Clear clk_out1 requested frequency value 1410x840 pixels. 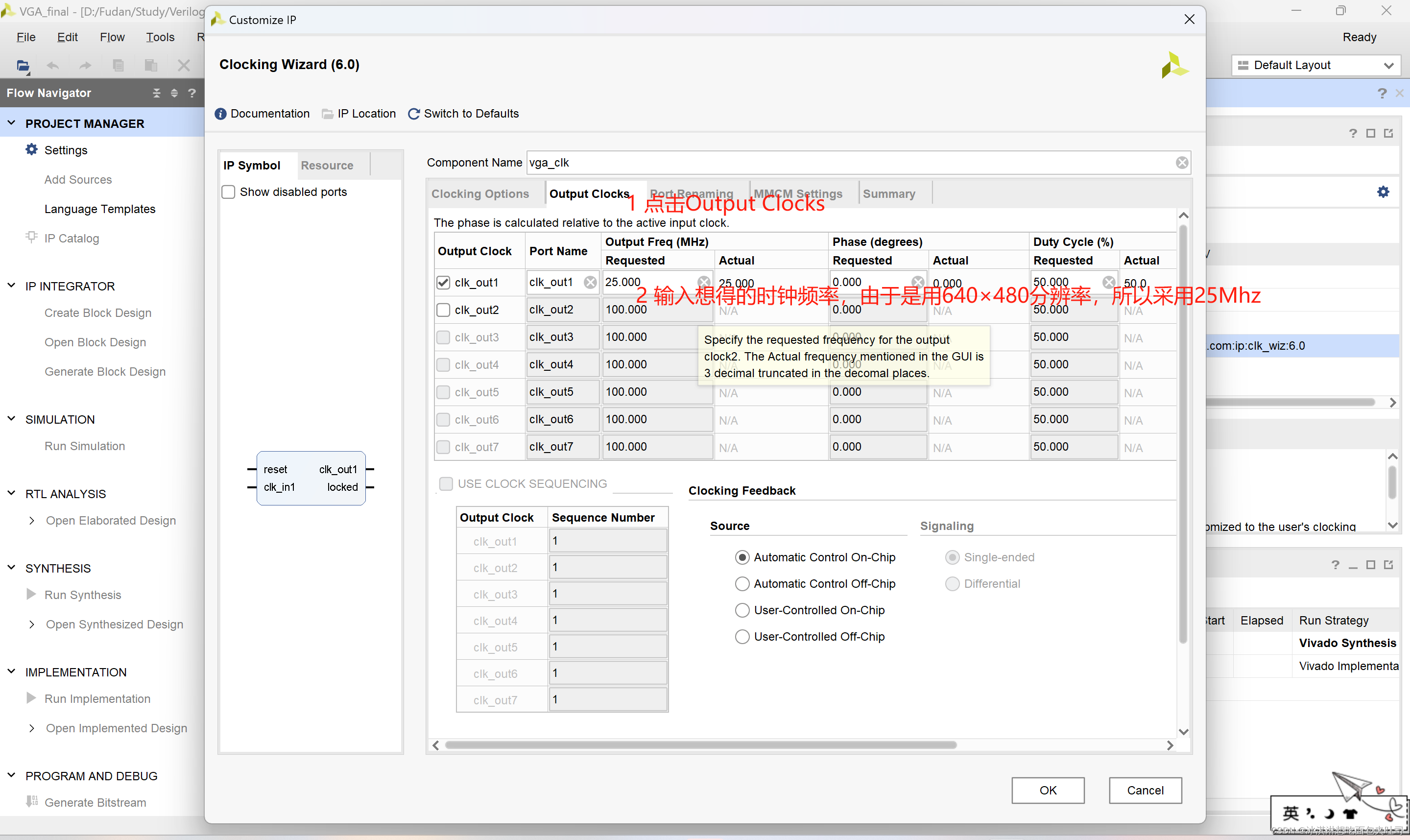(704, 282)
